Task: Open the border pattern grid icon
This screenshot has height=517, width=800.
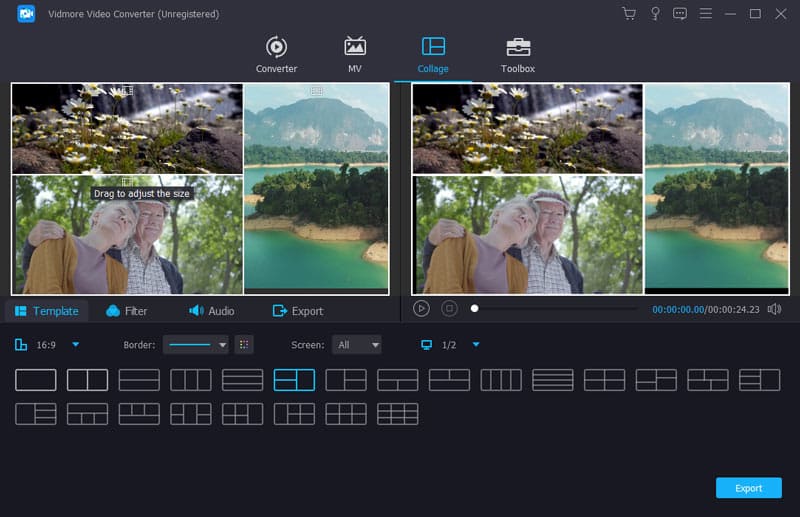Action: 244,345
